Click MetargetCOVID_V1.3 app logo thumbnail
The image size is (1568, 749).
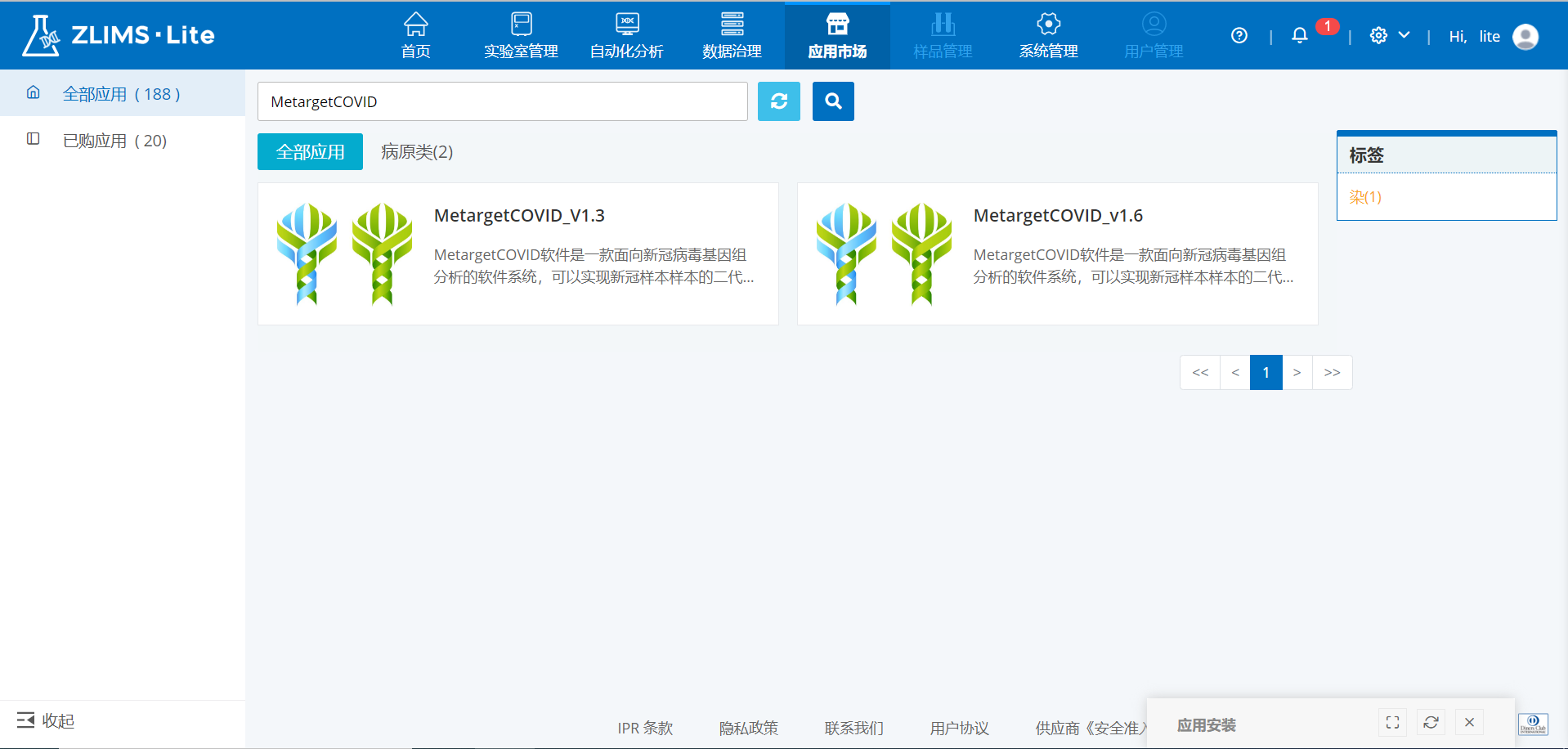(344, 253)
